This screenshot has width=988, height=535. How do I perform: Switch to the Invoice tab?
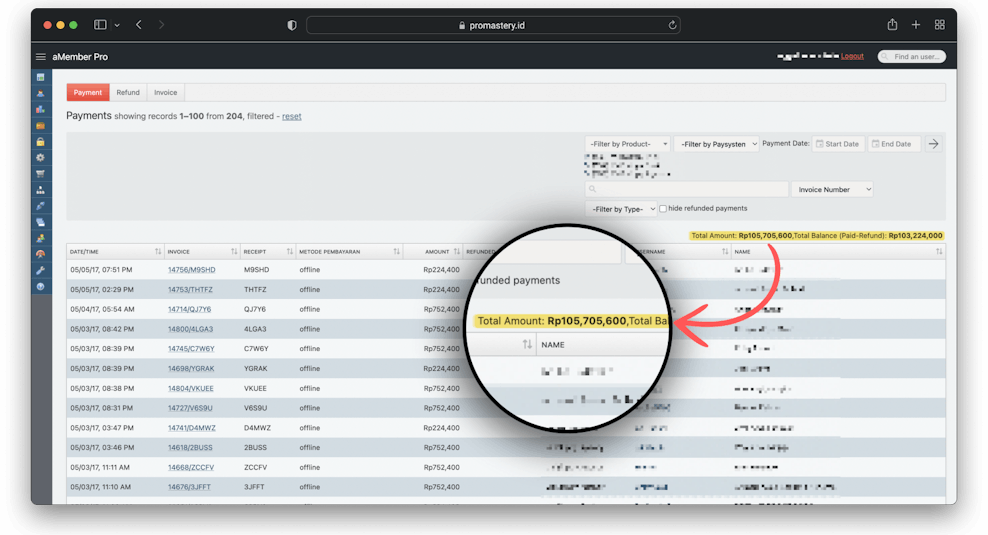click(x=166, y=93)
